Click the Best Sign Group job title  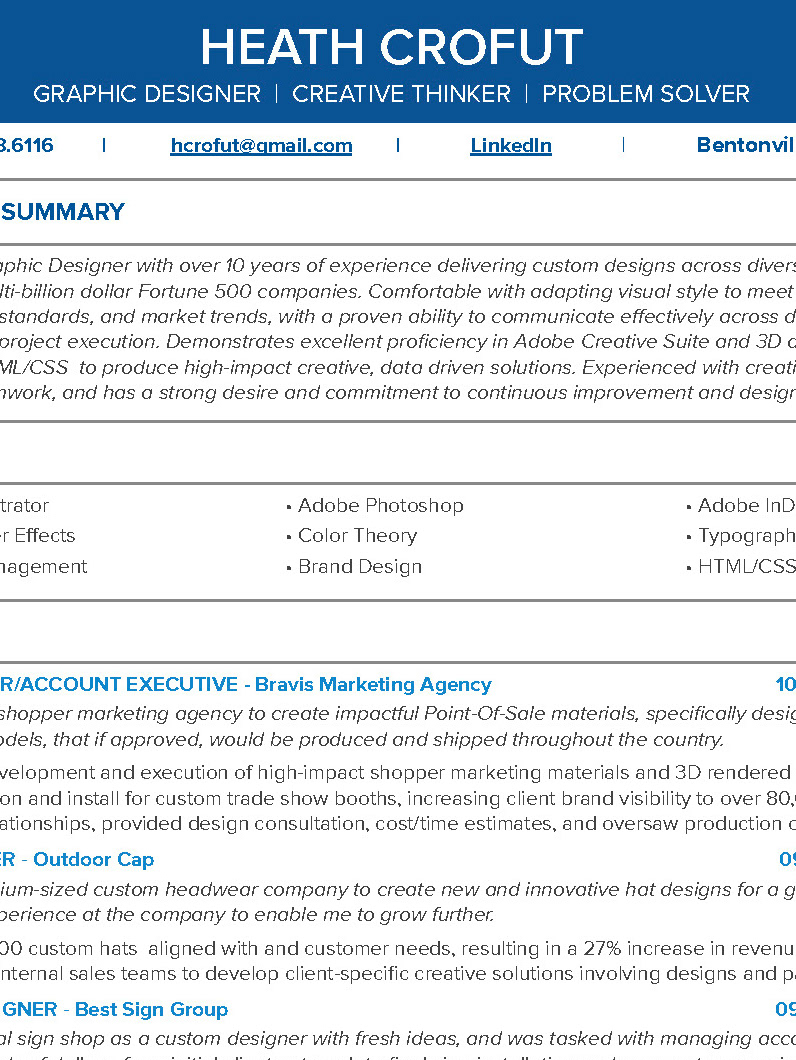tap(114, 1009)
